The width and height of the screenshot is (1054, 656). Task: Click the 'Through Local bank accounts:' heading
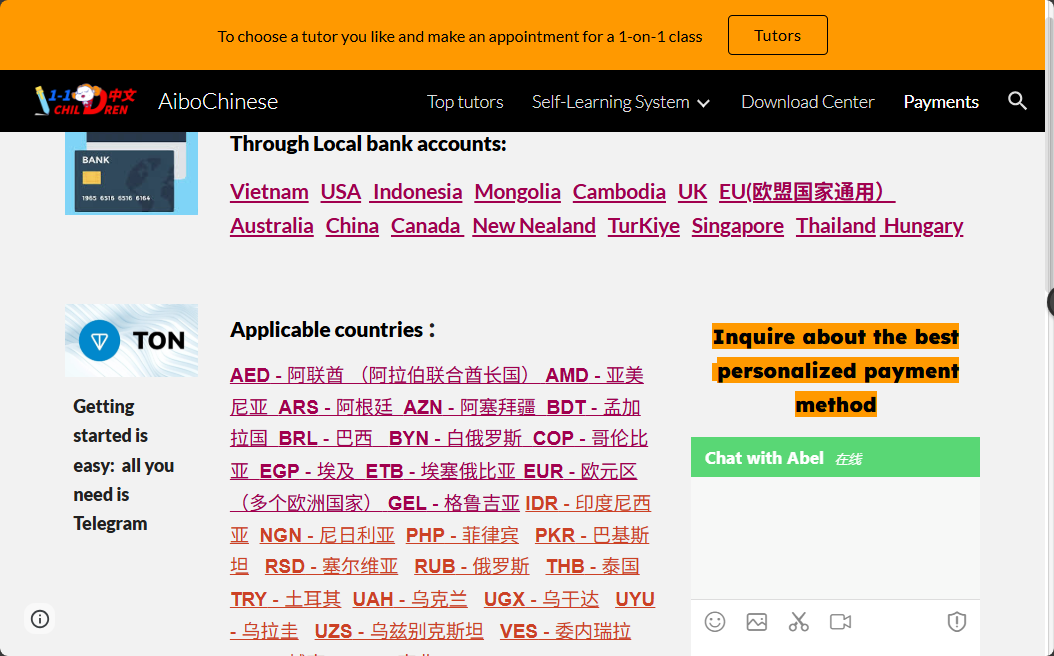pos(368,144)
